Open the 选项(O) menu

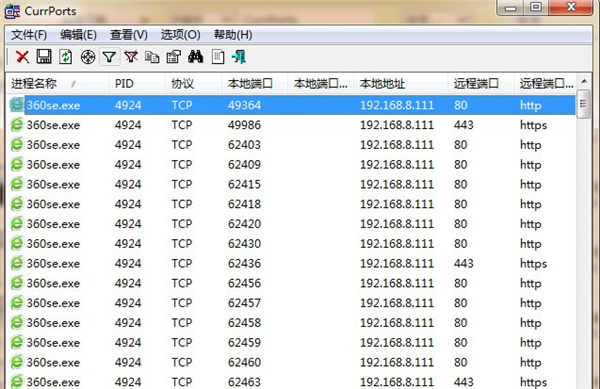click(x=180, y=35)
